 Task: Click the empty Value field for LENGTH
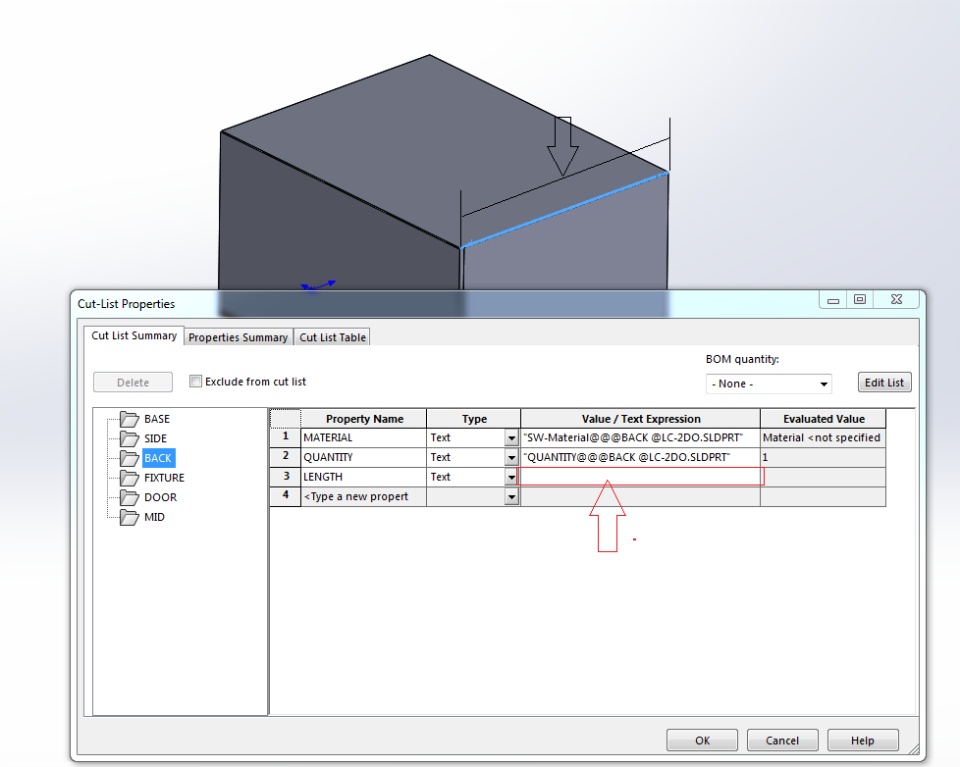(640, 477)
